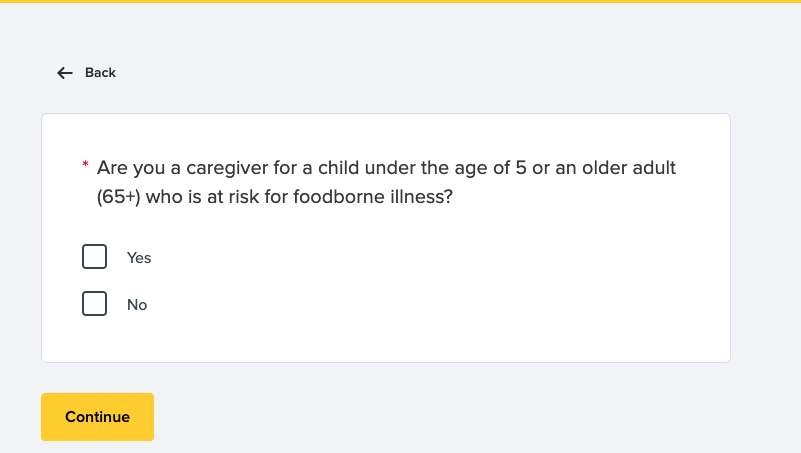
Task: Click the number "5" in the question
Action: (x=520, y=168)
